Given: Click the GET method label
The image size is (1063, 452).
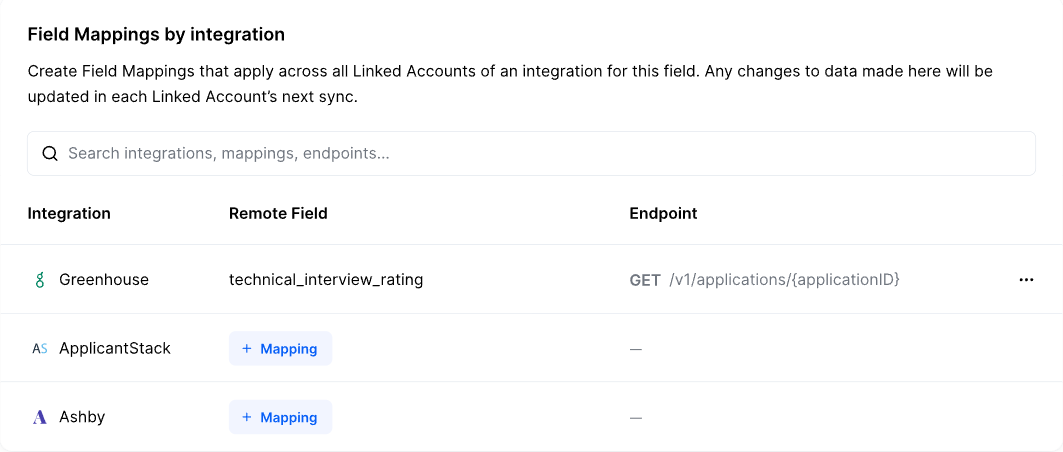Looking at the screenshot, I should coord(645,281).
